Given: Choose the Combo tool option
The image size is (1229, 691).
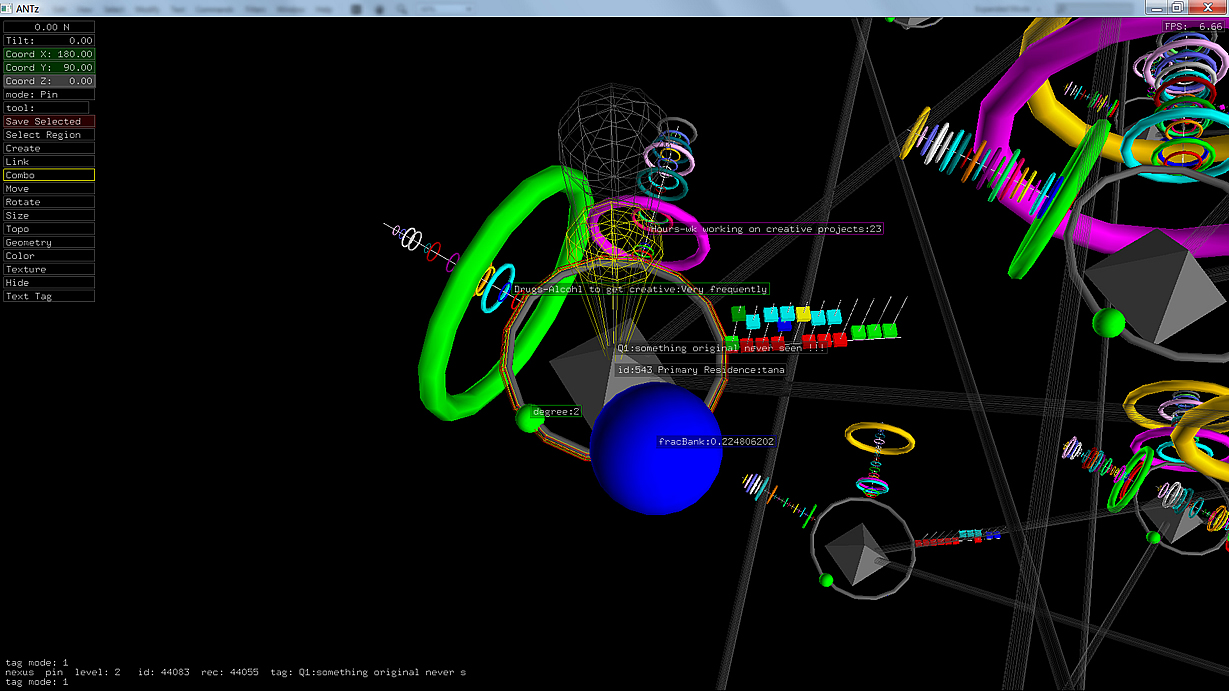Looking at the screenshot, I should [49, 175].
